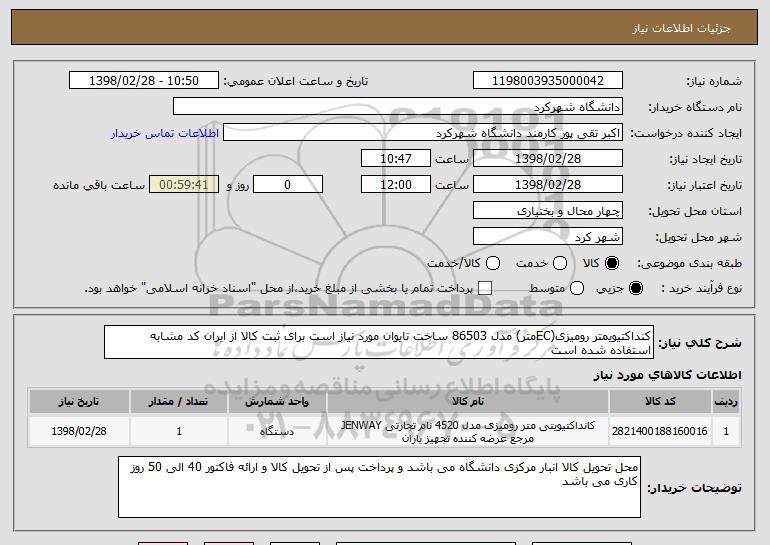The image size is (770, 545).
Task: Click the تاریخ نیاز column header
Action: (79, 402)
